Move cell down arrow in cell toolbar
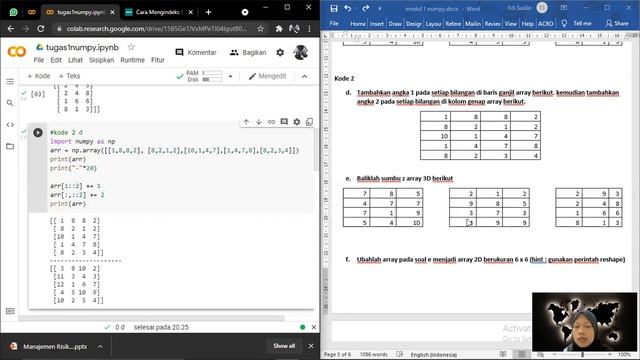Viewport: 640px width, 360px height. point(259,122)
